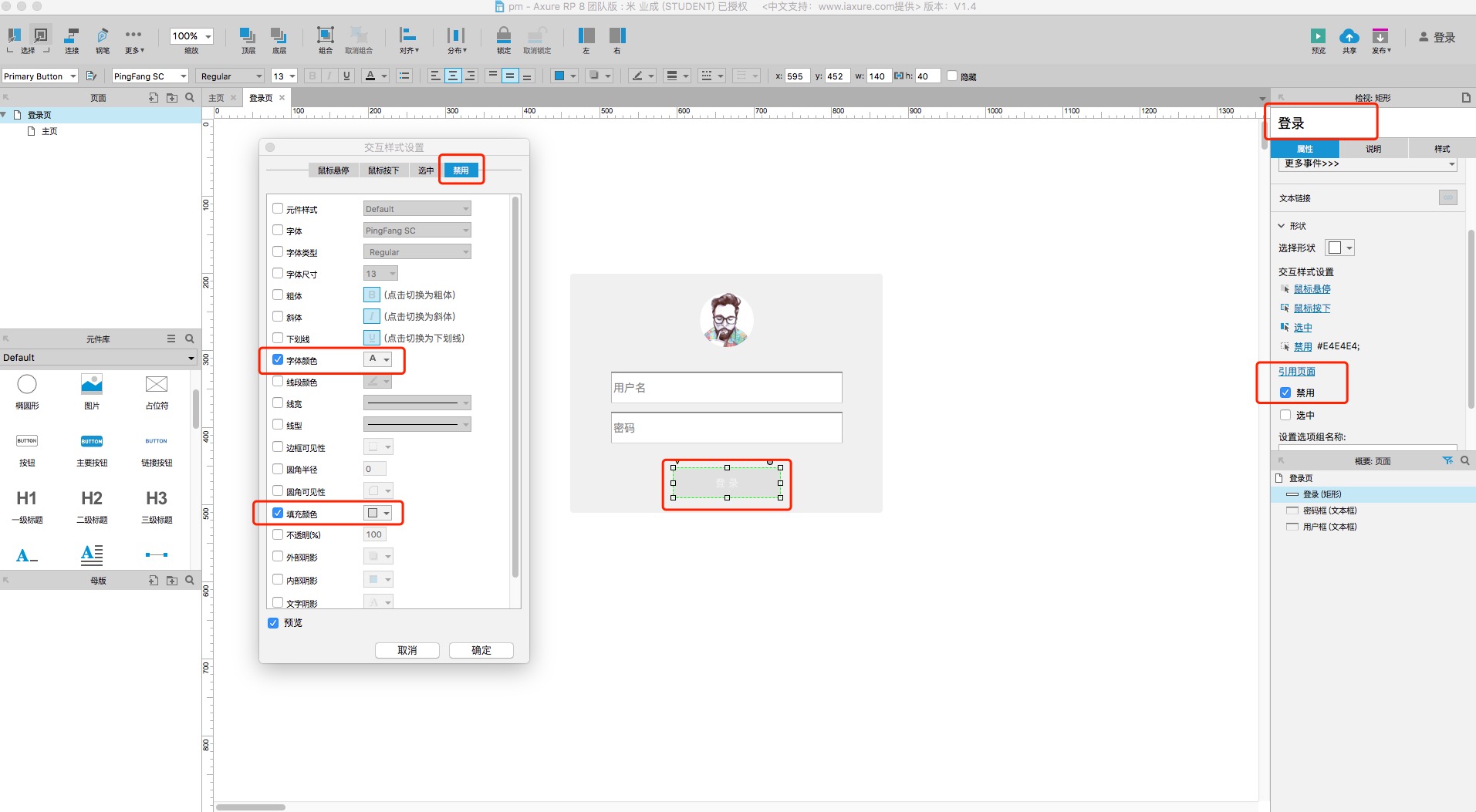Lock the widget with 锁定 icon
This screenshot has width=1476, height=812.
(x=503, y=35)
